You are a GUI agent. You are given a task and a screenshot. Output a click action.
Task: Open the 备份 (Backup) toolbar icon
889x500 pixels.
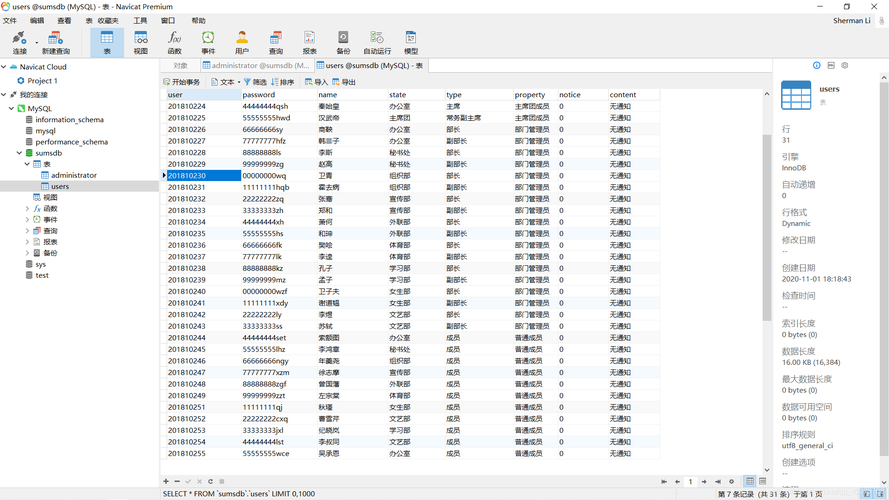(x=343, y=43)
